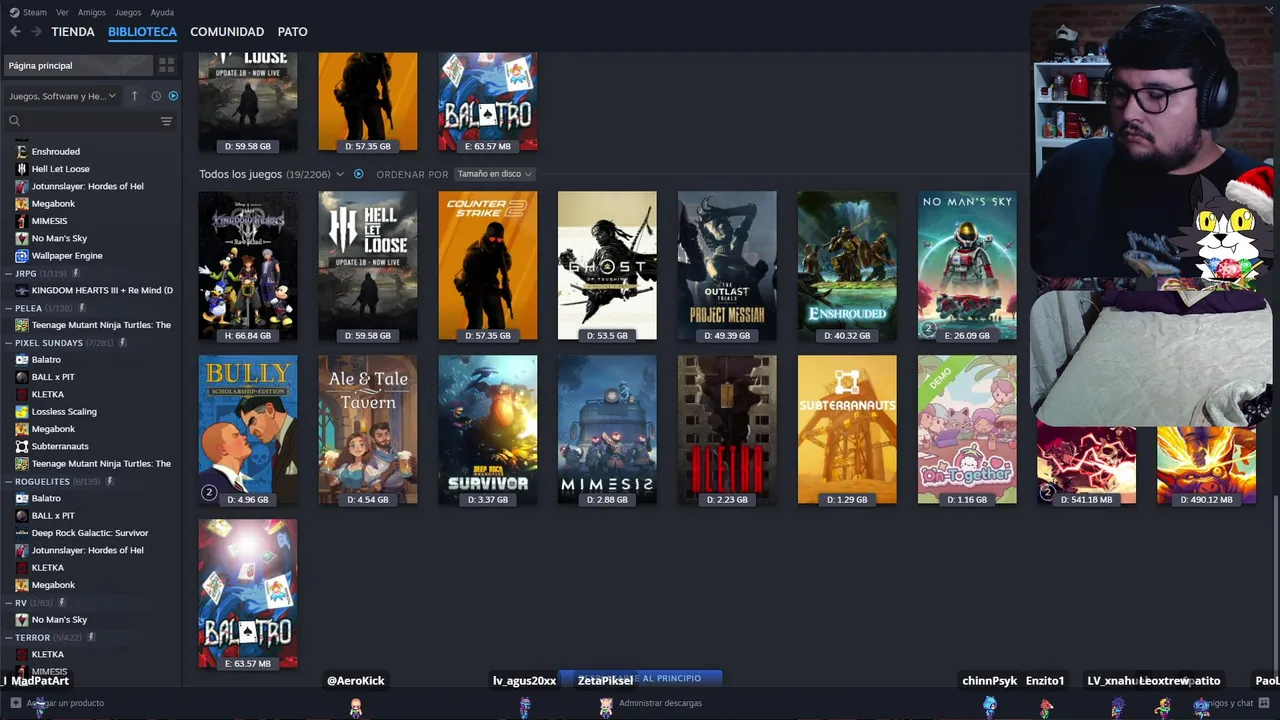
Task: Click lightning icon beside JRPG collection
Action: click(75, 273)
